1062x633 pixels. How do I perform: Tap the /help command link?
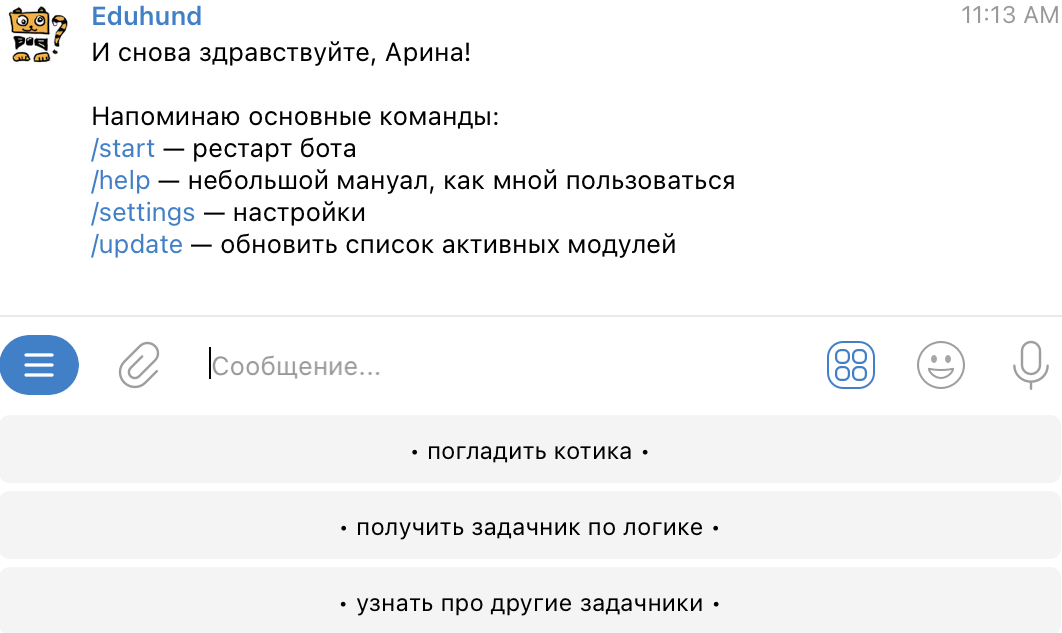(x=121, y=181)
